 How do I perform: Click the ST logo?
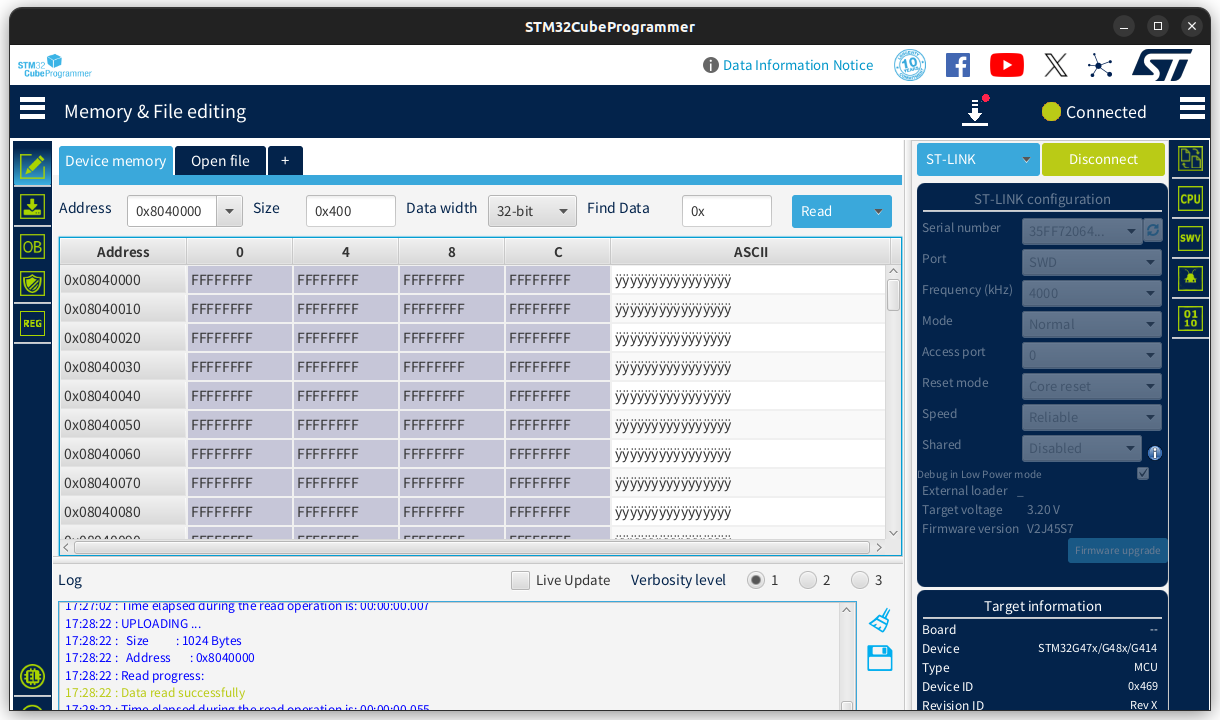pos(1162,65)
